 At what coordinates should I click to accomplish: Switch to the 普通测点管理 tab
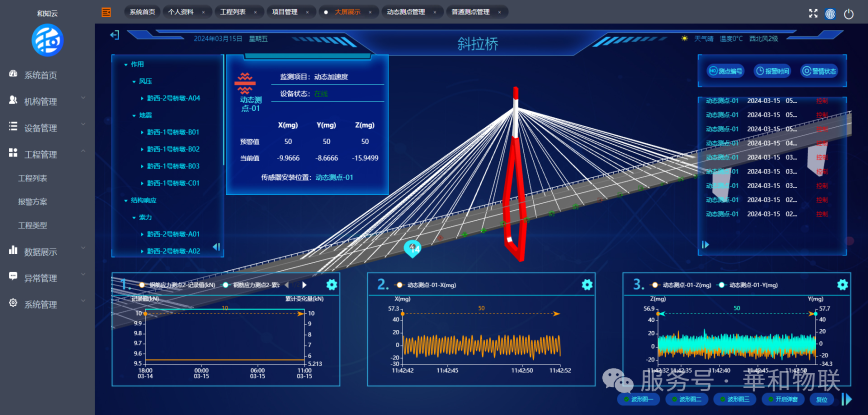coord(477,12)
